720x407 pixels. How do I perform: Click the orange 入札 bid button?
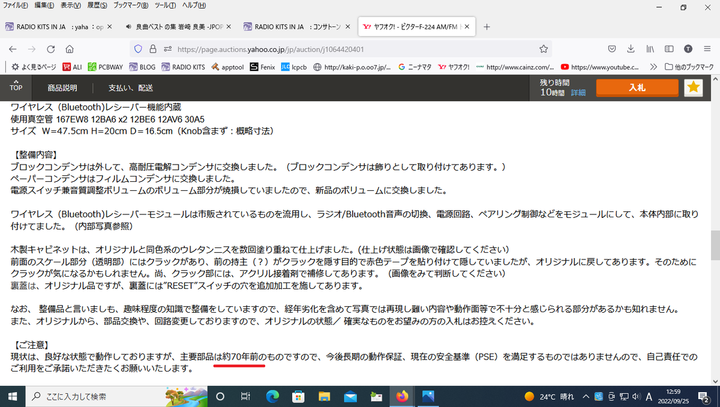(x=636, y=88)
